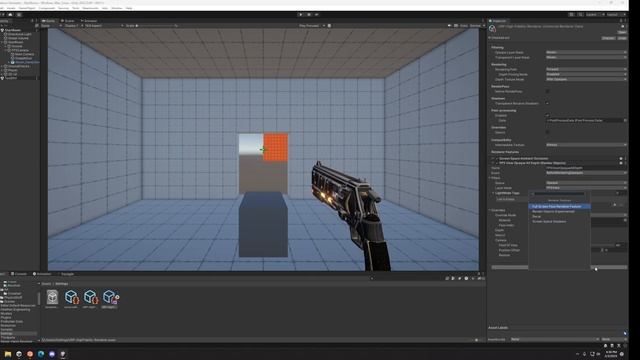
Task: Open the Play Focused dropdown
Action: pos(312,26)
